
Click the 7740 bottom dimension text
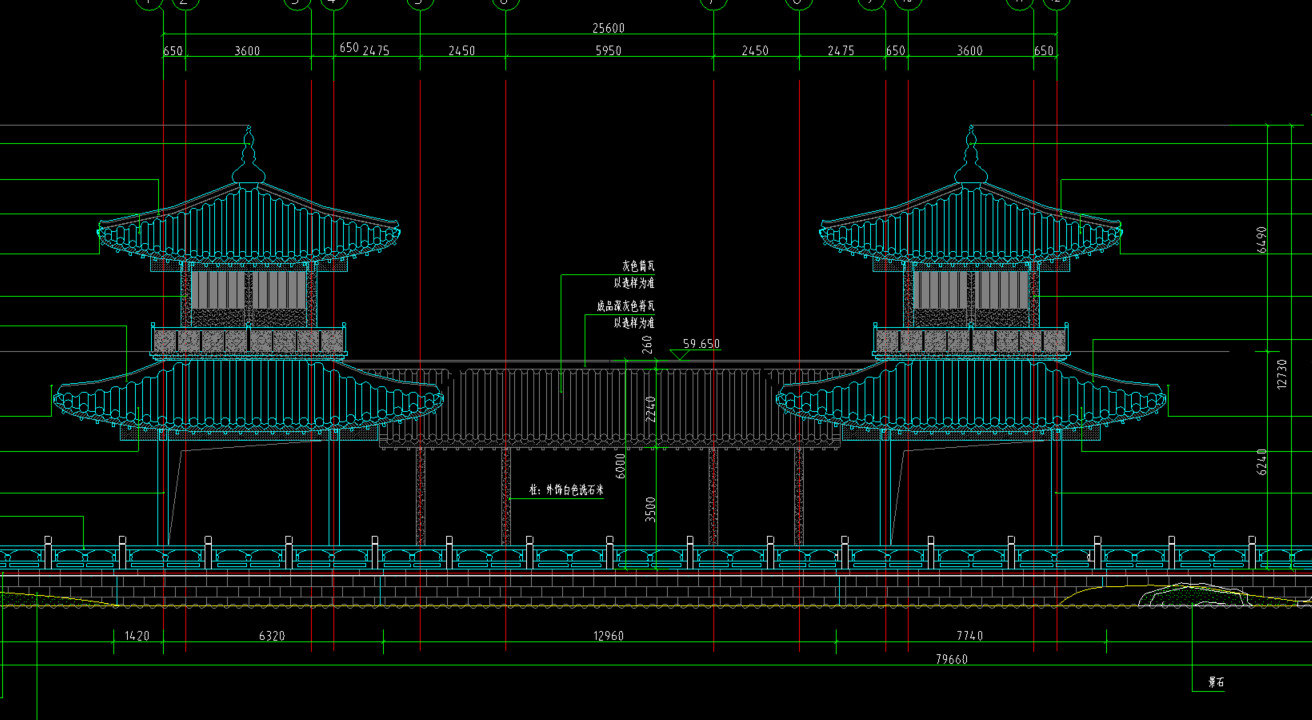(970, 636)
